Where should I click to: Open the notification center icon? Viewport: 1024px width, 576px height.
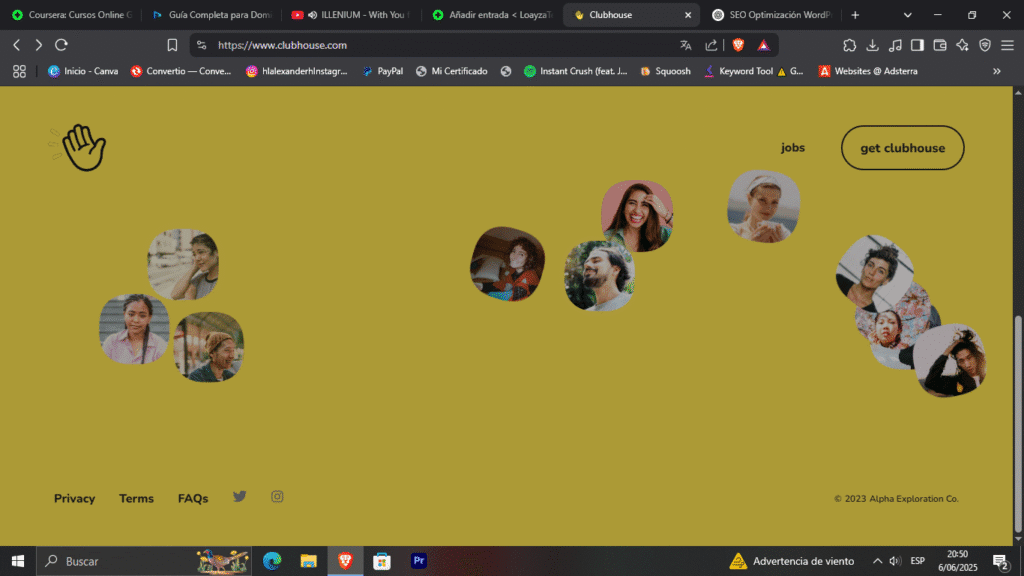[x=1000, y=561]
